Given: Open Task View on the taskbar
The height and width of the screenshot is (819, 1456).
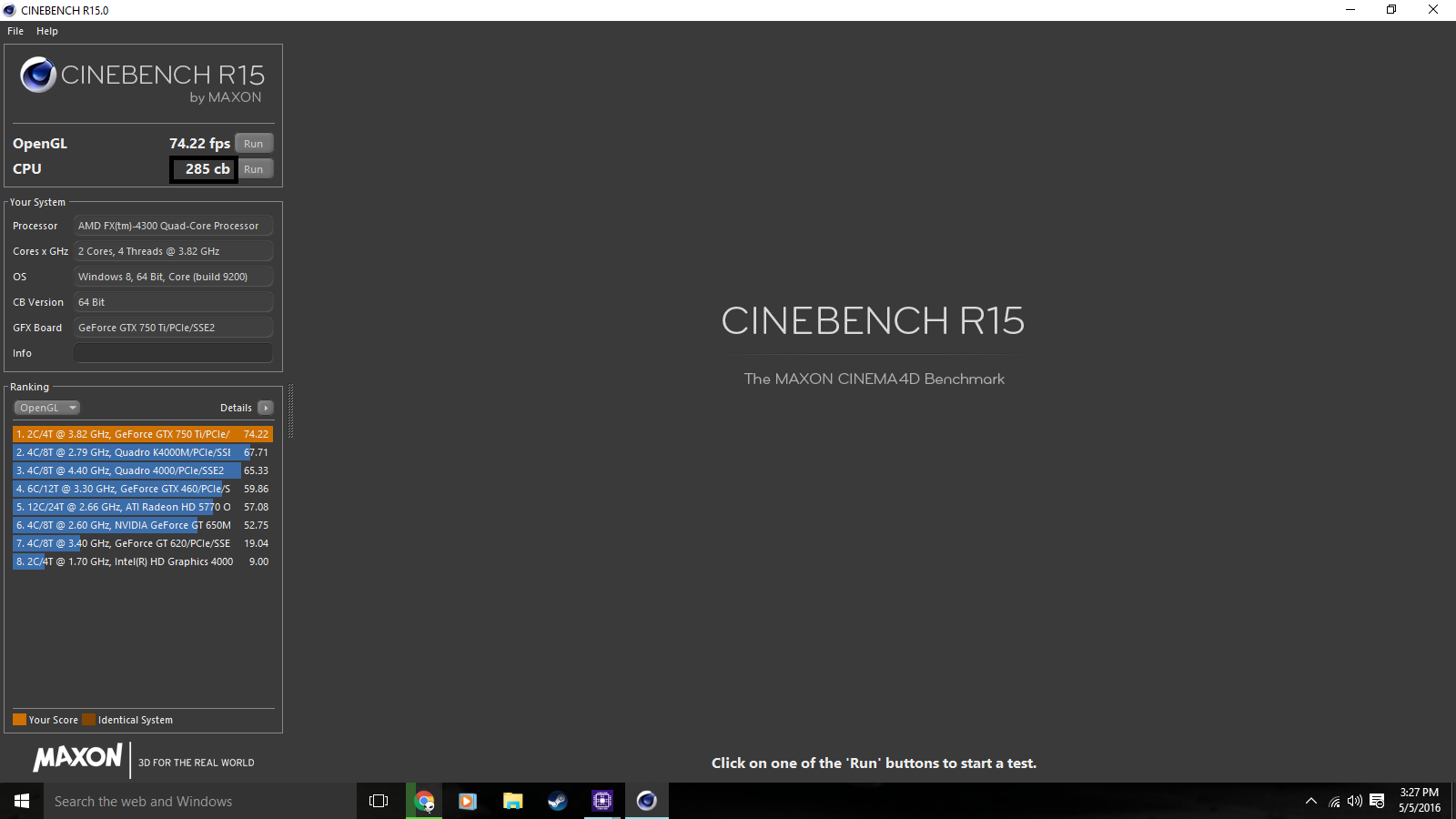Looking at the screenshot, I should tap(379, 801).
